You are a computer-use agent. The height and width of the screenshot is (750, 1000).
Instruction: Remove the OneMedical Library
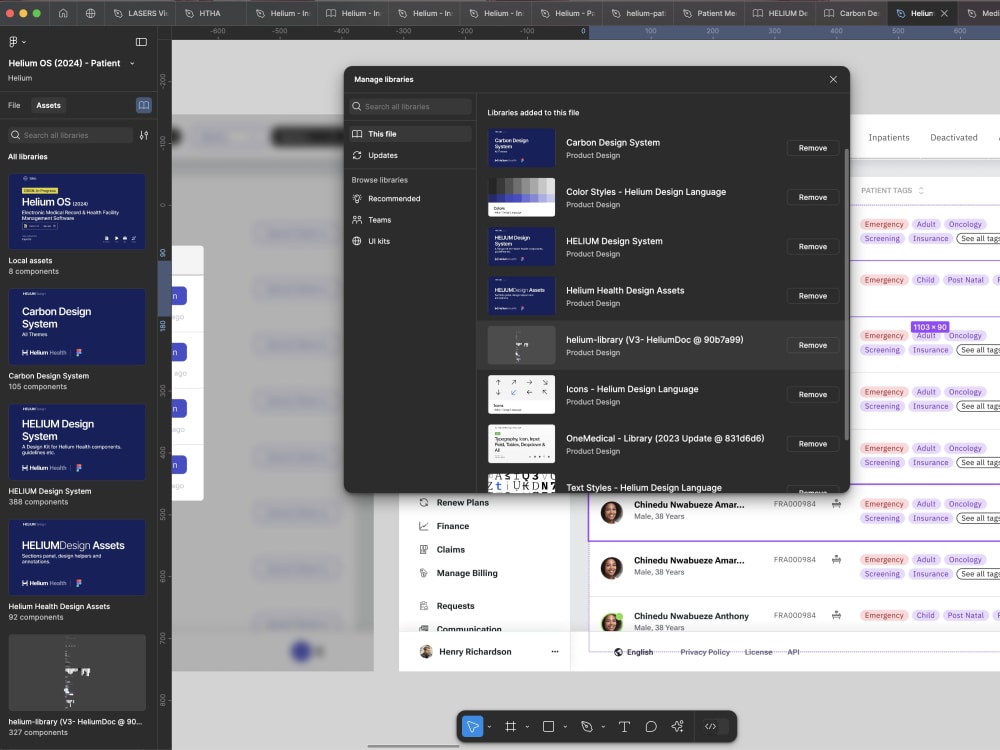click(x=812, y=444)
